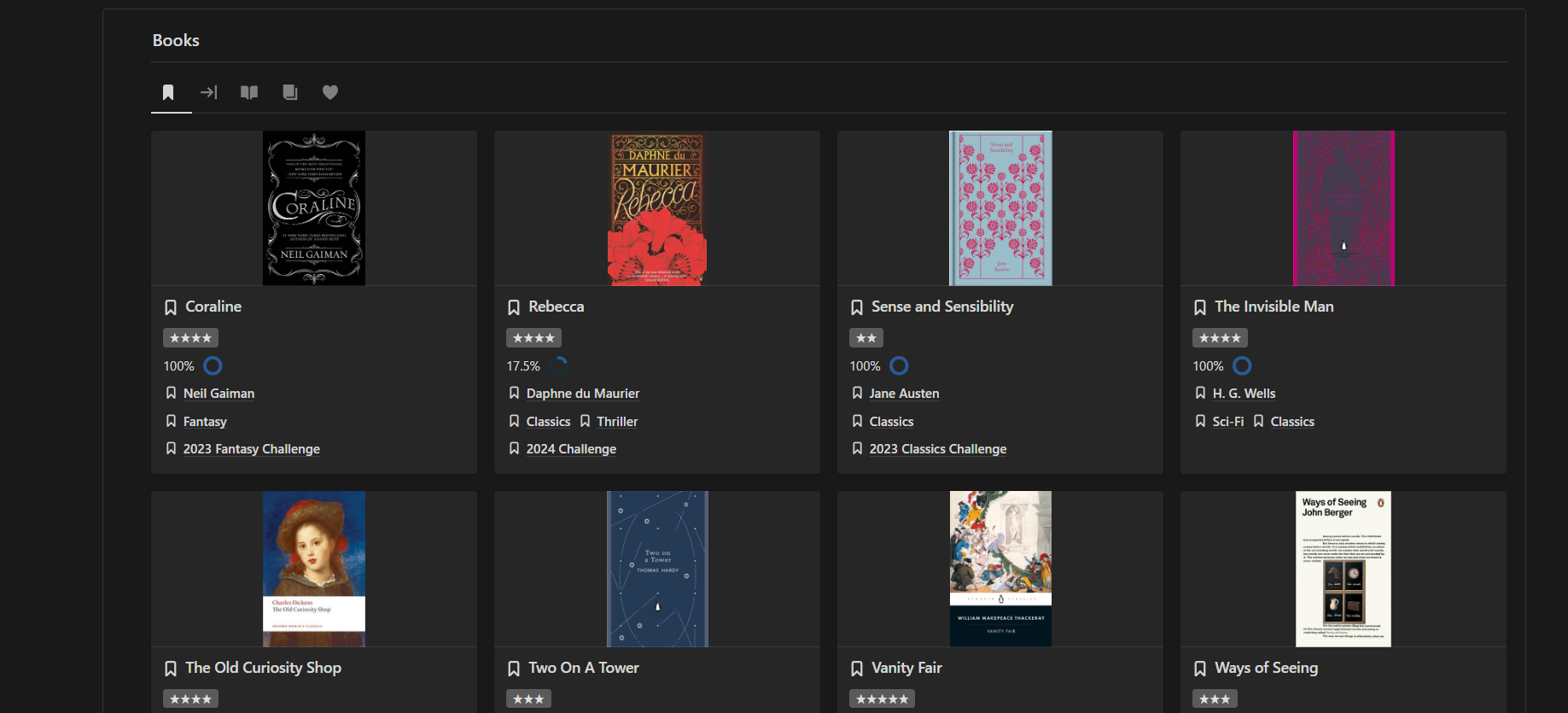
Task: Open the Fantasy genre link
Action: (x=205, y=422)
